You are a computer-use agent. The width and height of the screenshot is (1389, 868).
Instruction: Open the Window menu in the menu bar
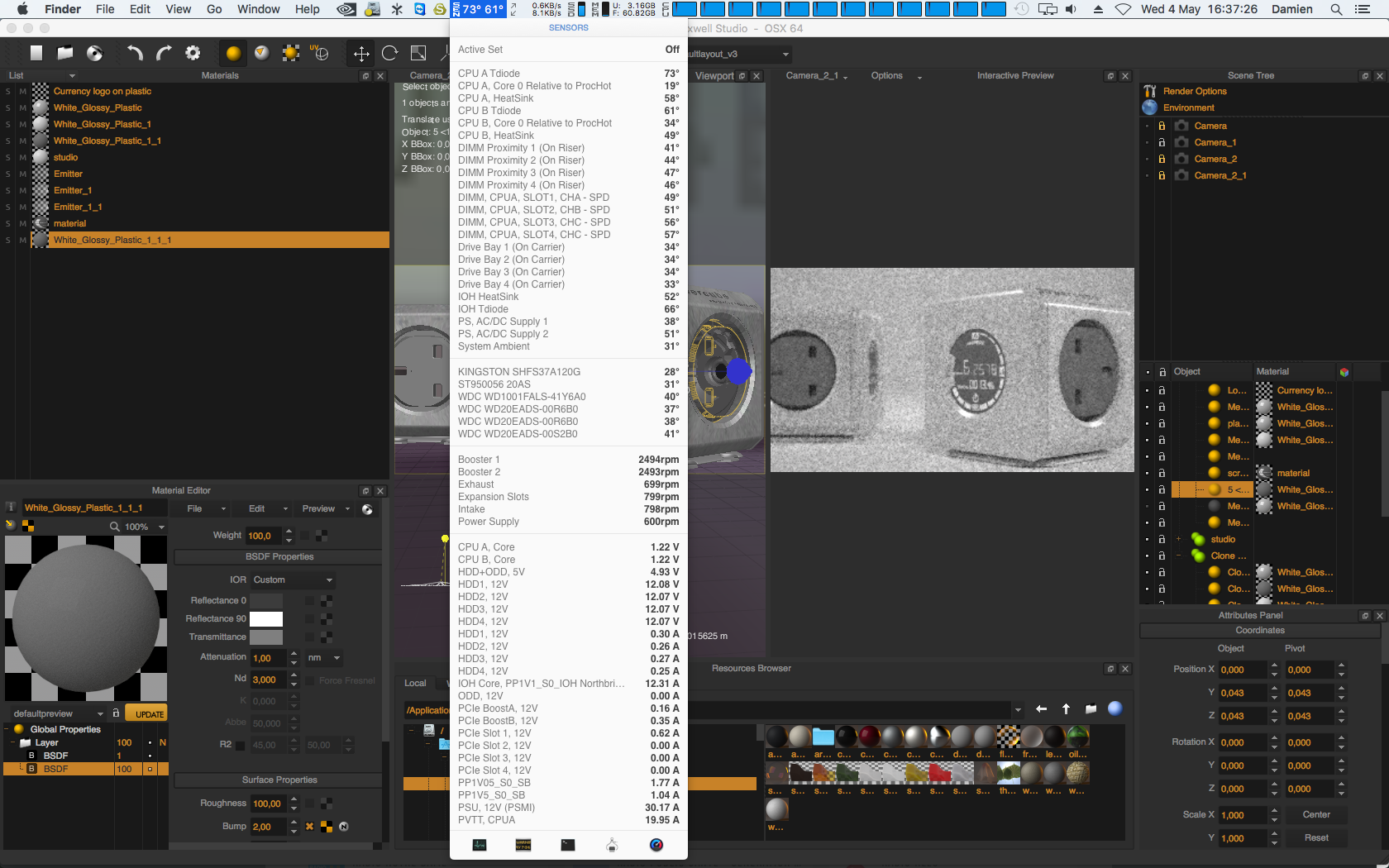pos(258,9)
